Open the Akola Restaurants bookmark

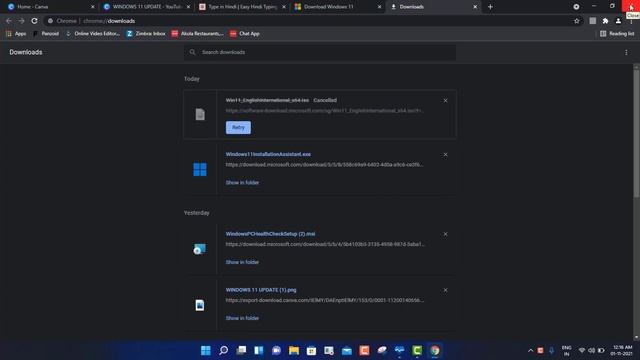pyautogui.click(x=198, y=33)
